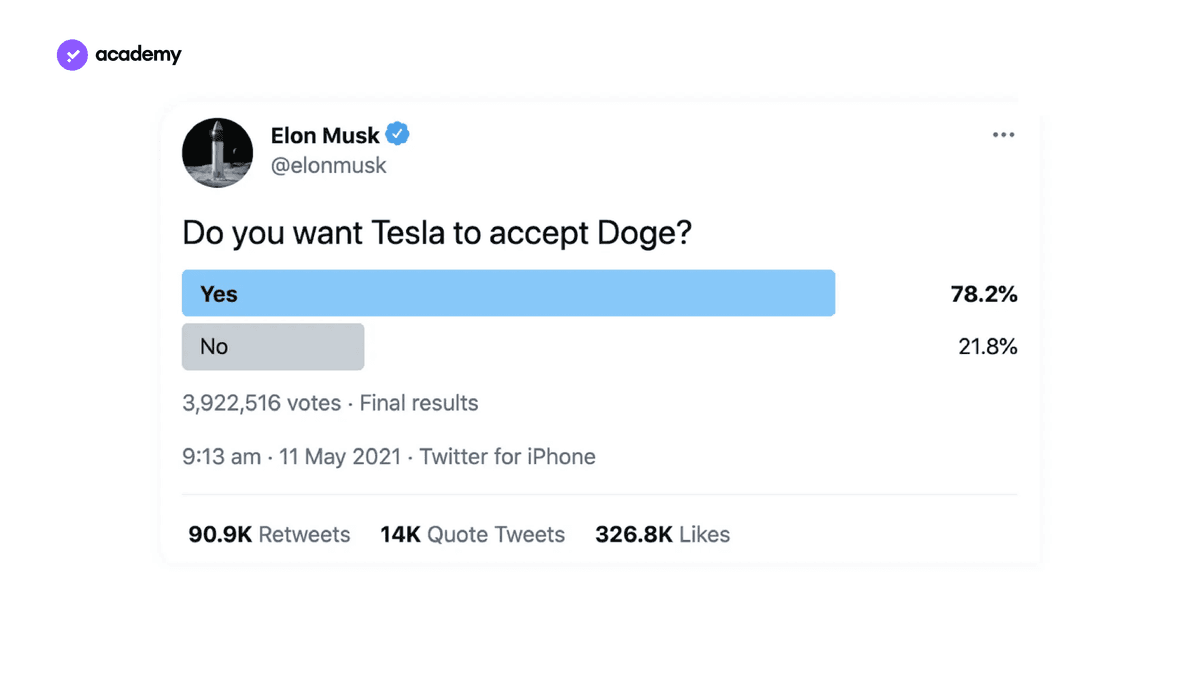Open the Twitter for iPhone source link
Viewport: 1200px width, 675px height.
(x=507, y=457)
